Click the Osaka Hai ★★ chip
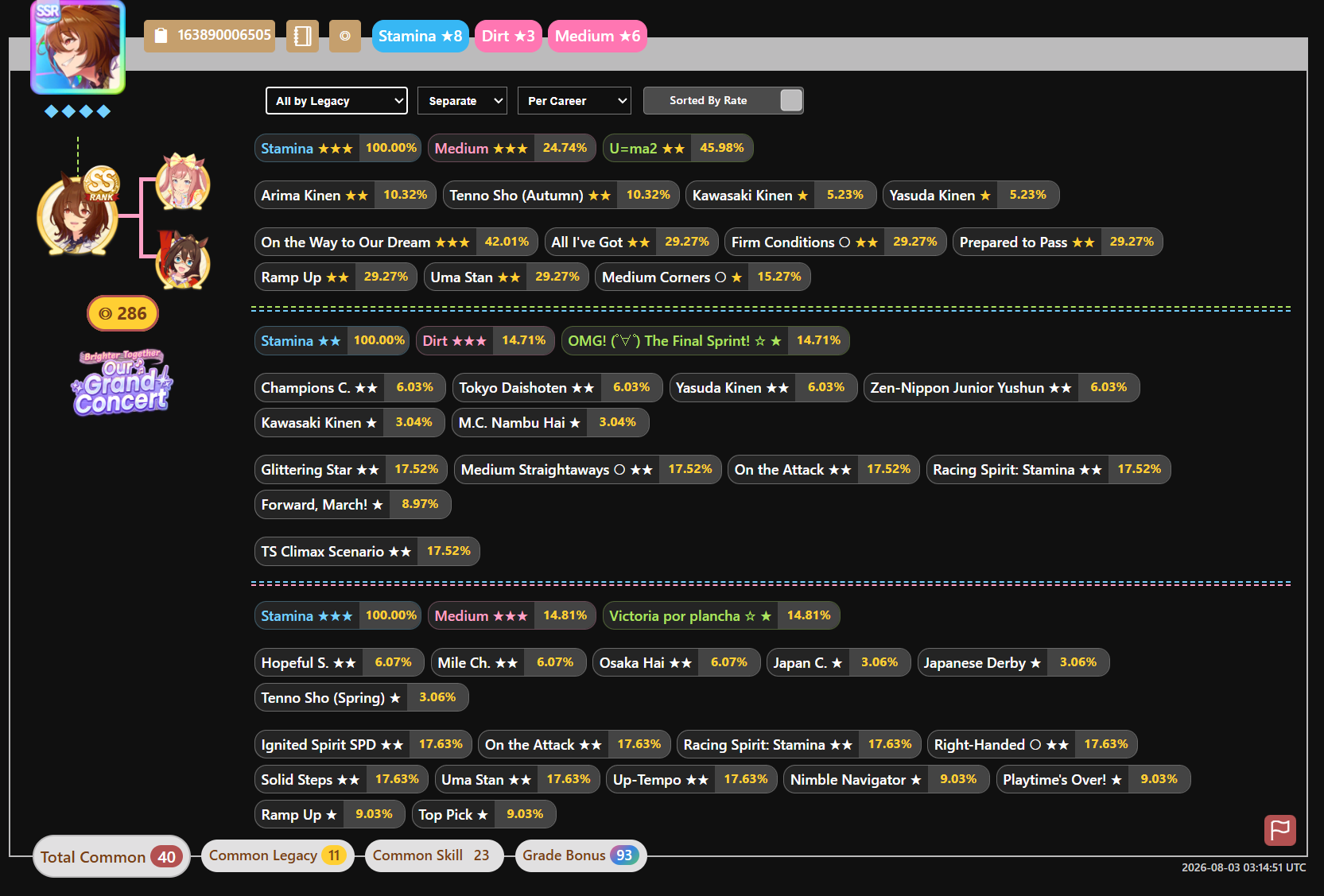1324x896 pixels. (677, 662)
